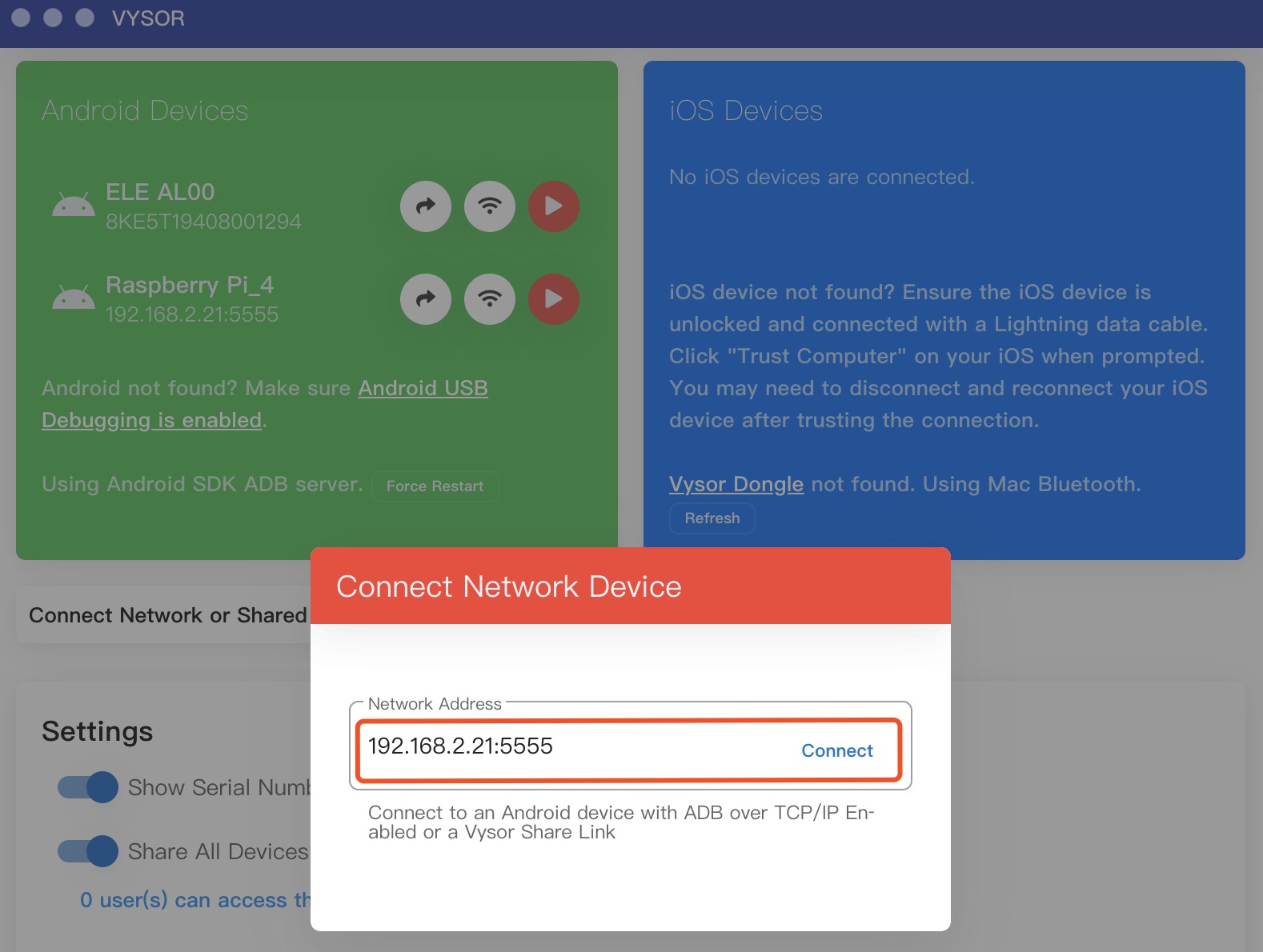Start viewing the ELE AL00 device

click(x=554, y=206)
